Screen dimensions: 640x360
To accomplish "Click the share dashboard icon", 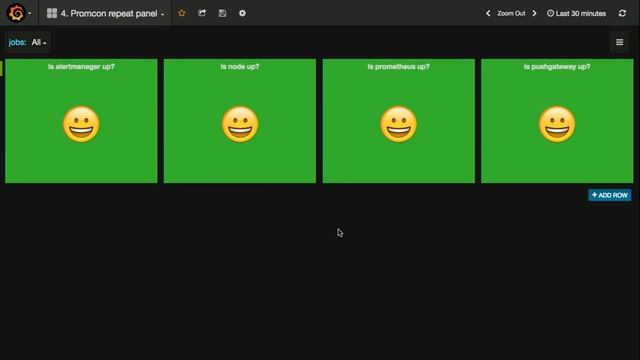I will tap(202, 13).
